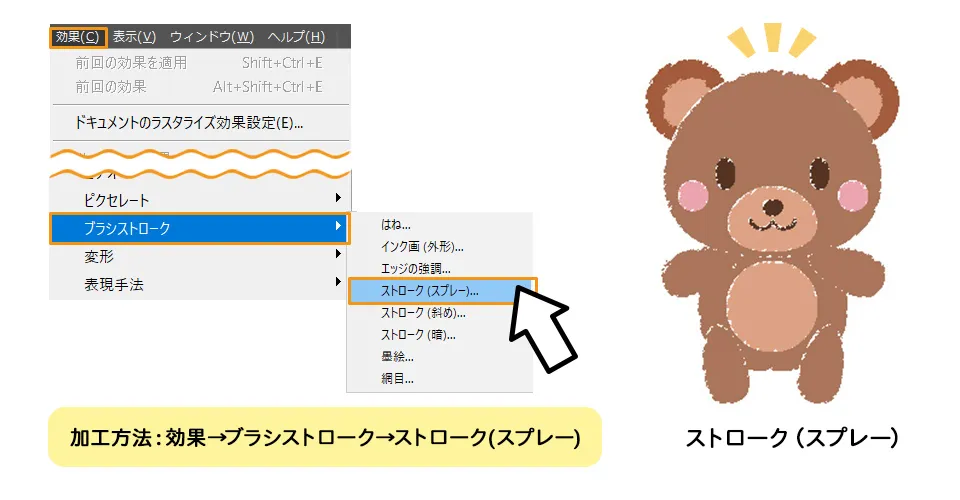Select the 変形 submenu item

[x=200, y=256]
